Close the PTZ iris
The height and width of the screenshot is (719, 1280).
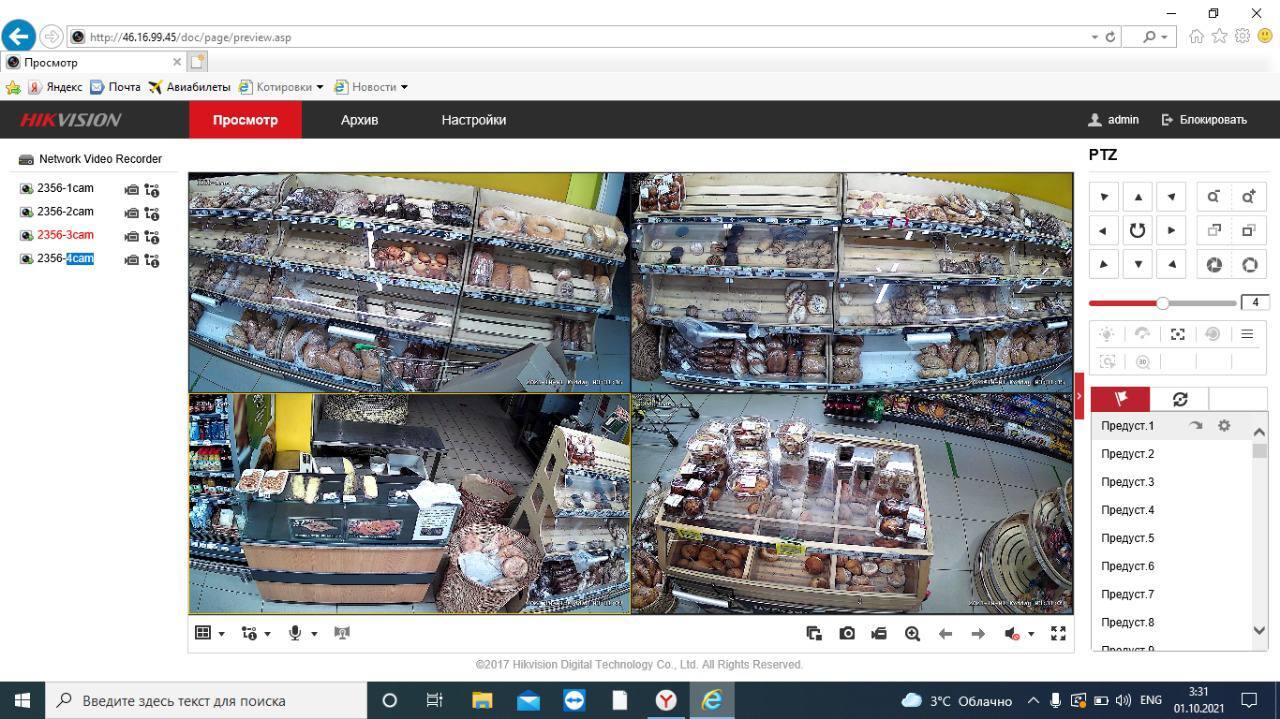(1214, 264)
